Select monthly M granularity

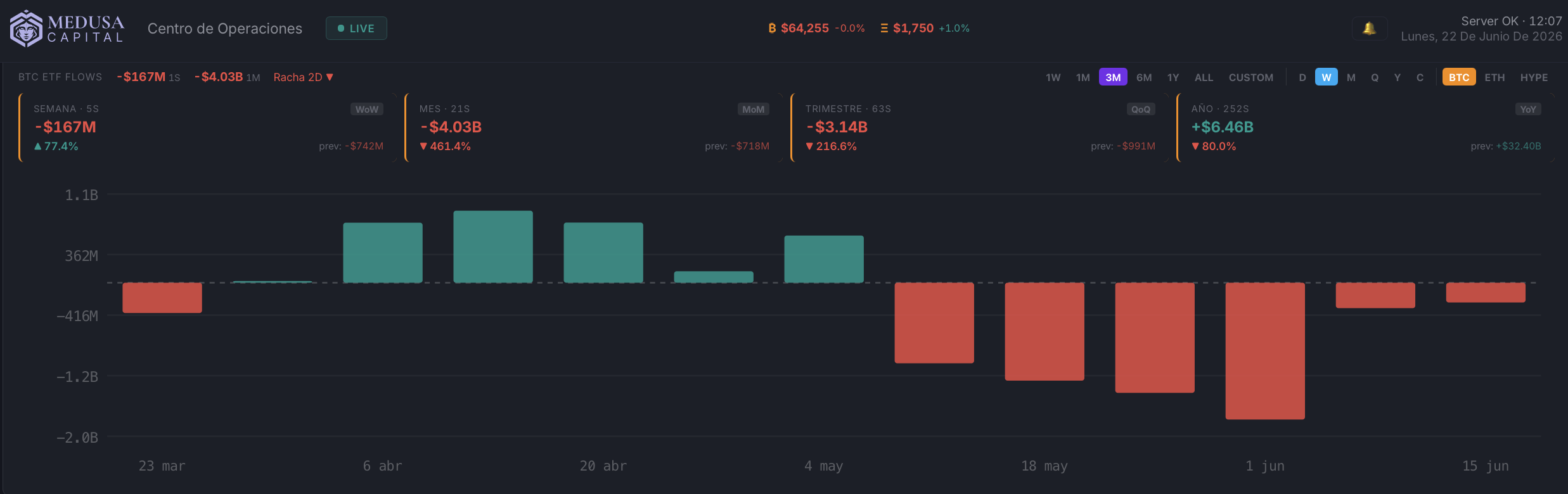(x=1351, y=77)
